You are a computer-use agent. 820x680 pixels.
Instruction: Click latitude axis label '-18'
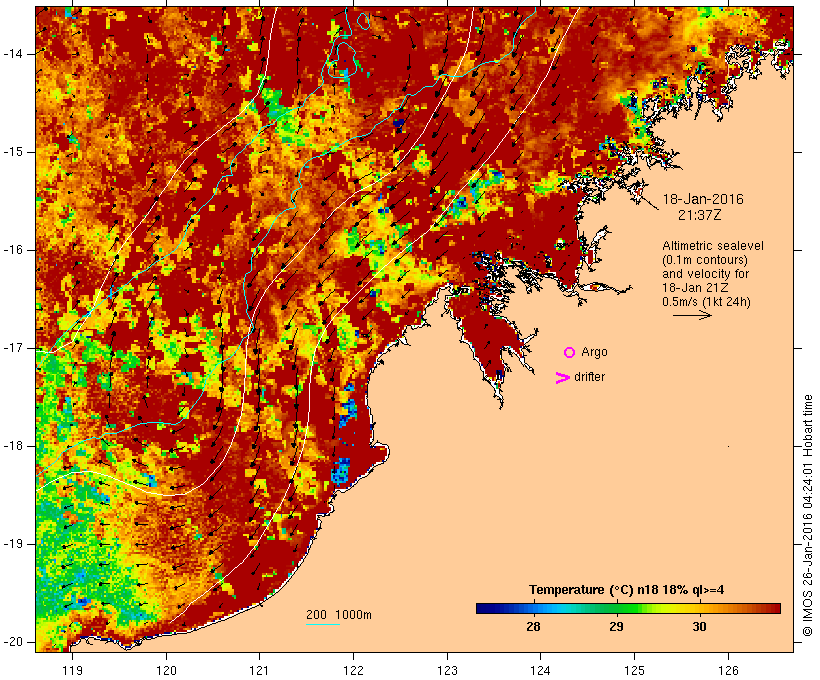coord(13,446)
